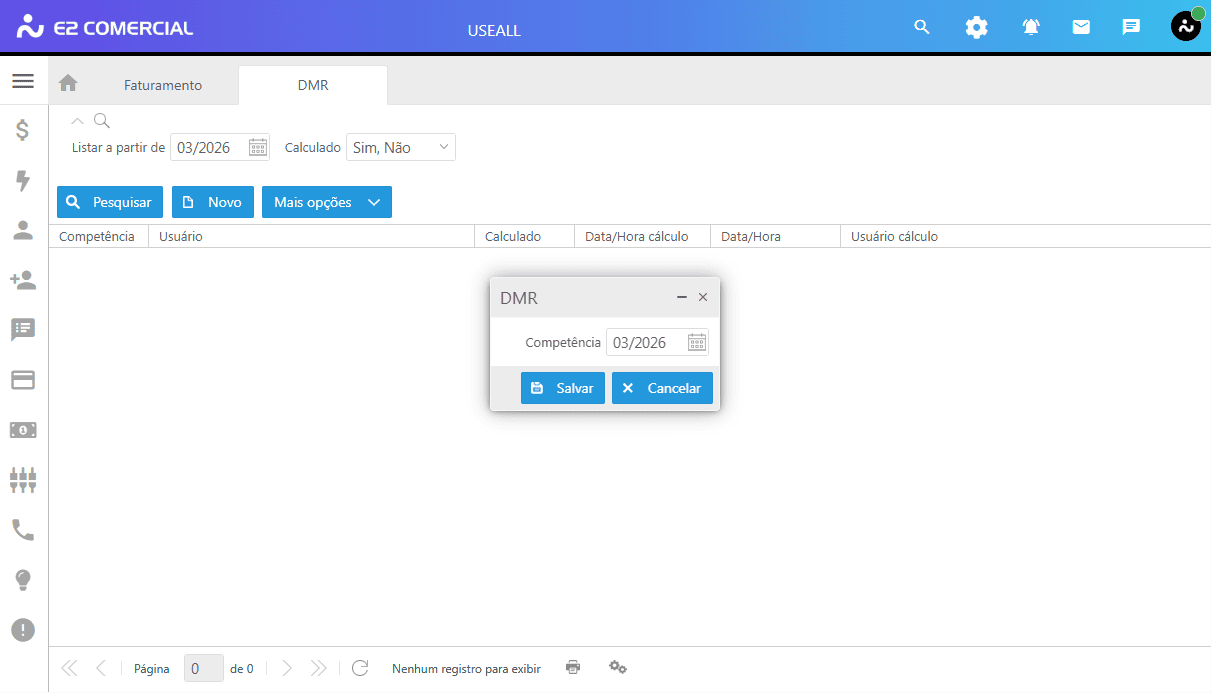Click Salvar in the DMR dialog

(x=562, y=388)
